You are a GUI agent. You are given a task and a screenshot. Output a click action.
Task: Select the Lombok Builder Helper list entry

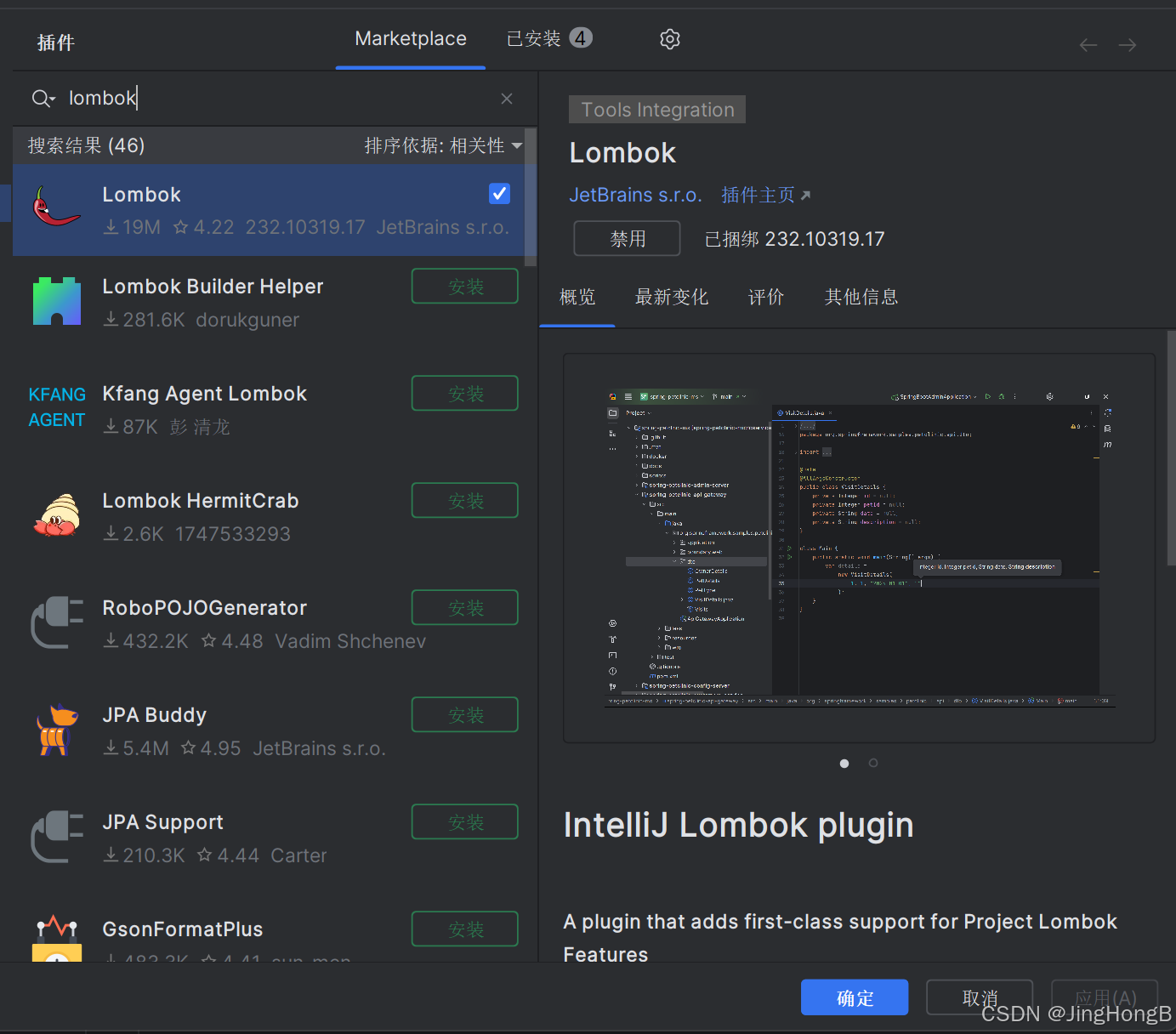point(268,303)
